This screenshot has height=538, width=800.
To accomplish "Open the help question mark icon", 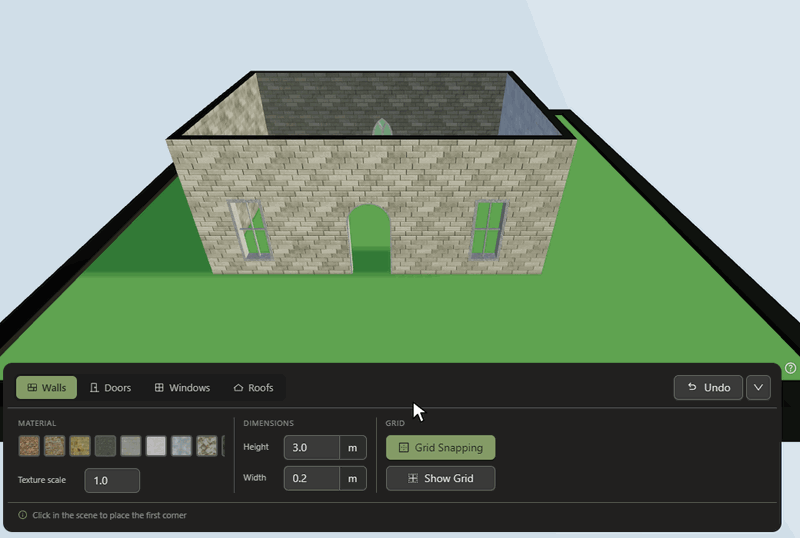I will tap(790, 368).
